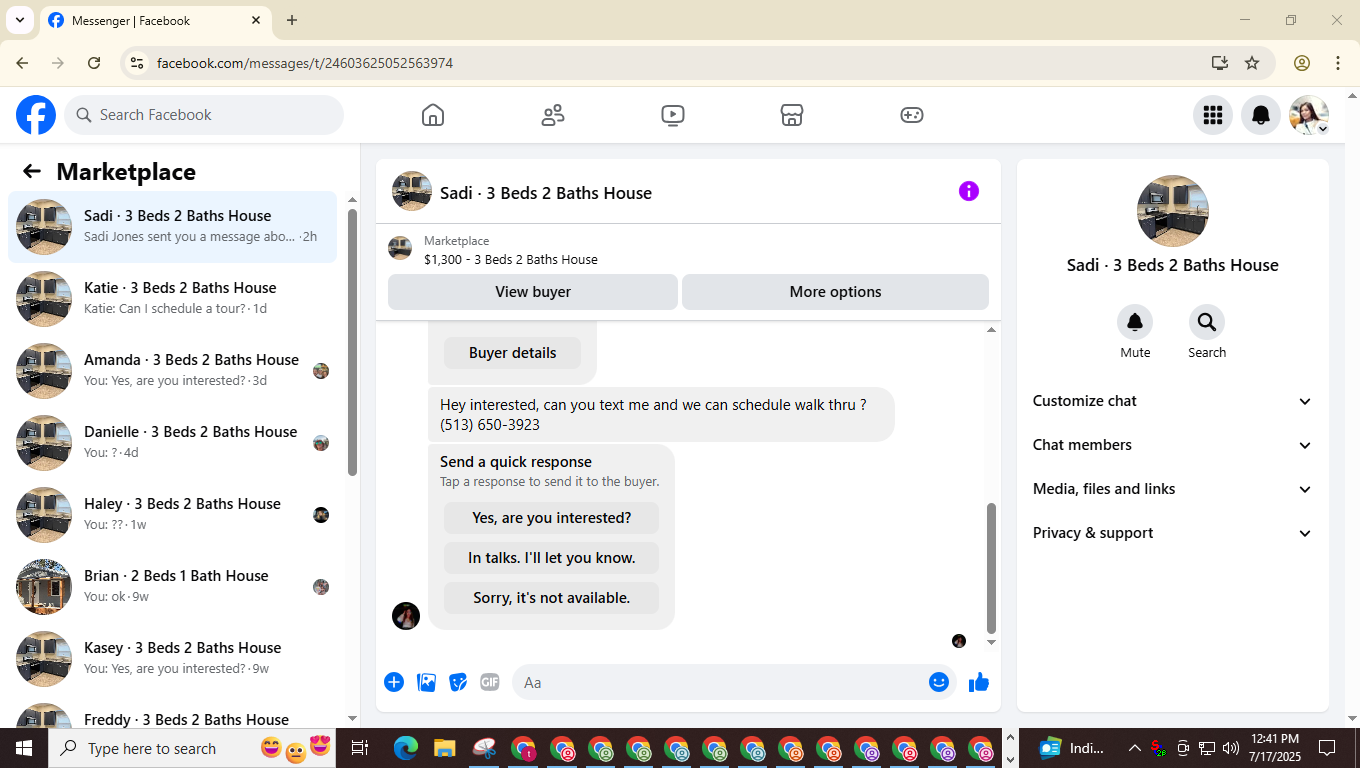Screen dimensions: 1360x768
Task: Open the Brian 2 Beds 1 Bath conversation
Action: 172,587
